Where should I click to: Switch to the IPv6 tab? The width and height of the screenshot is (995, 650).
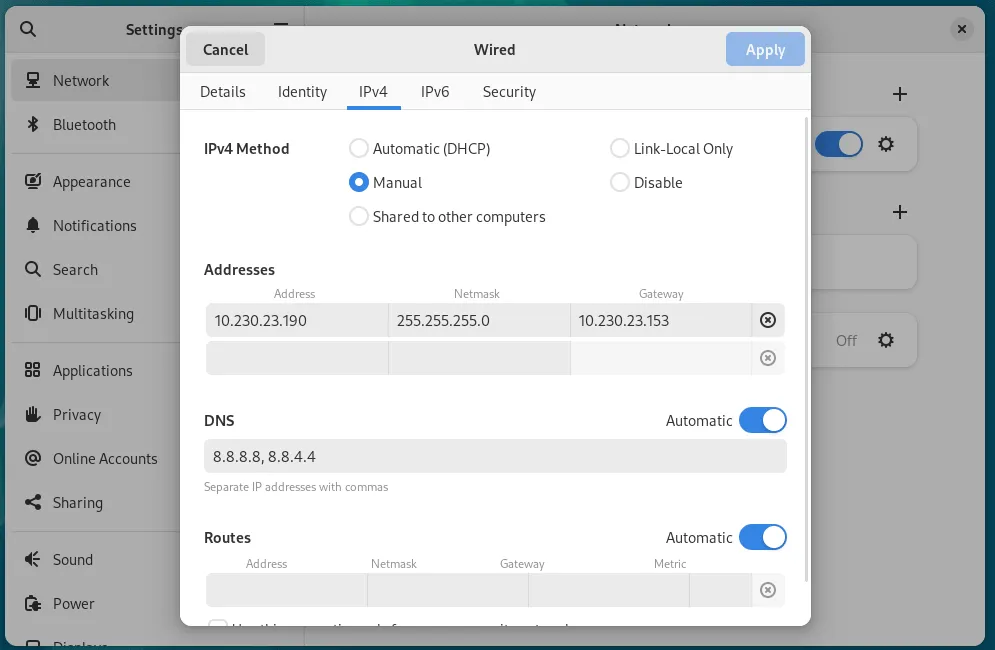point(435,92)
